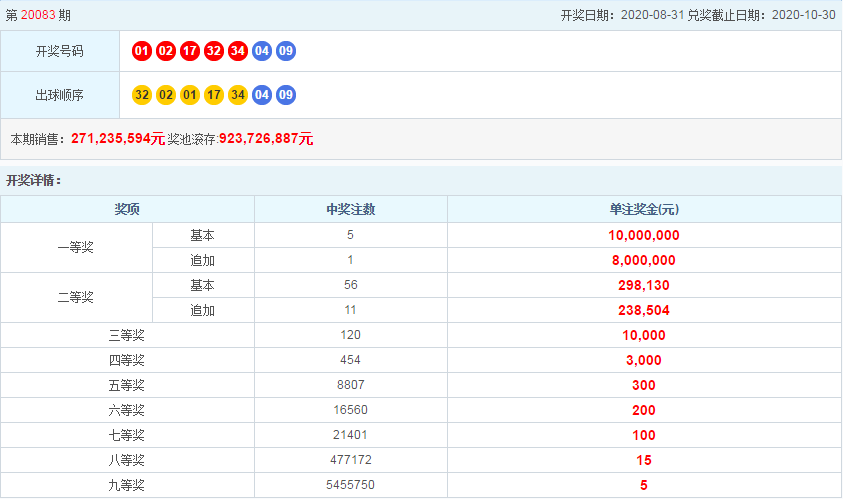Image resolution: width=843 pixels, height=499 pixels.
Task: Click first prize basic amount 10,000,000
Action: coord(644,235)
